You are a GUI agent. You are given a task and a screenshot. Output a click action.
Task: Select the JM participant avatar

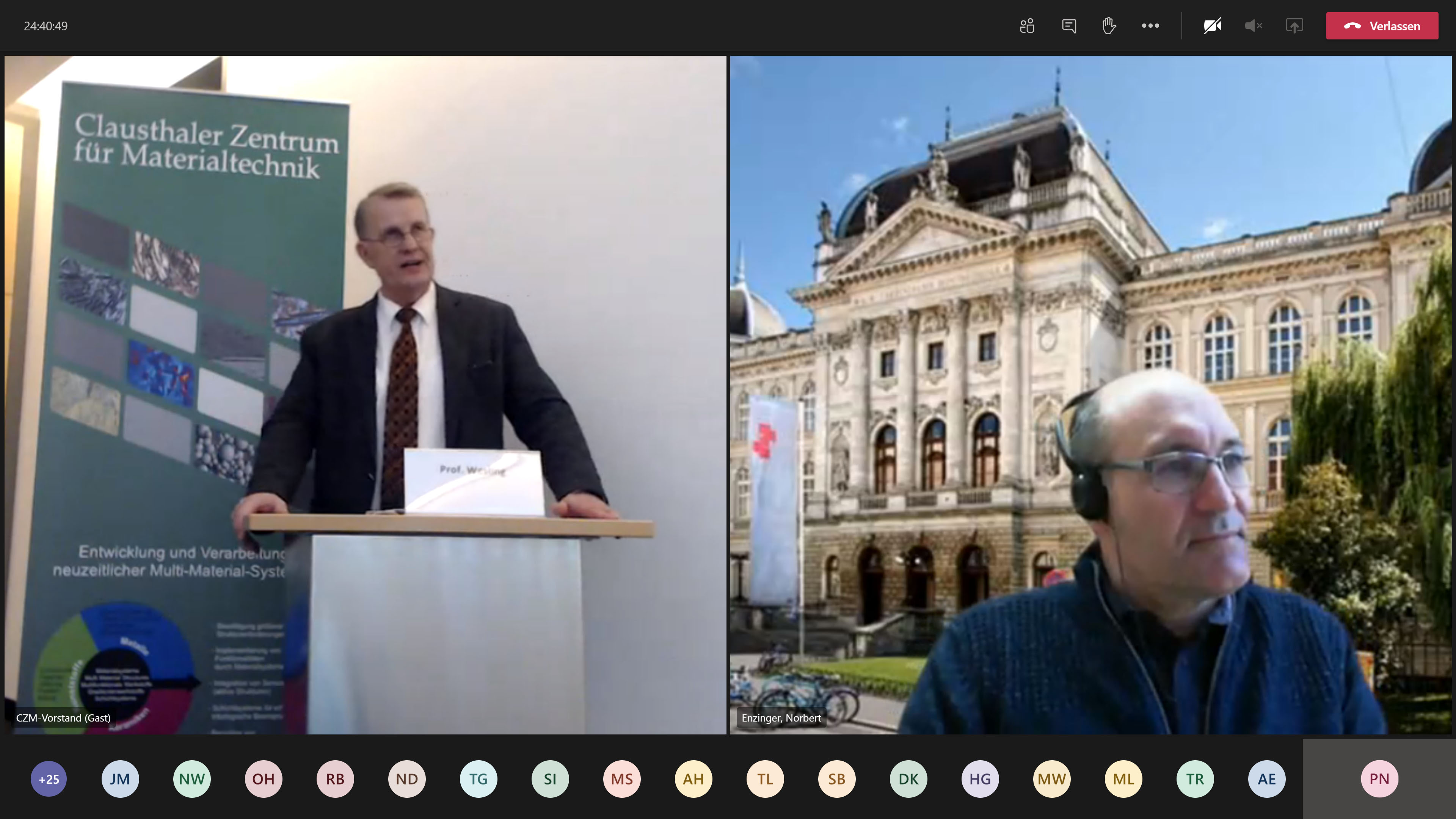[120, 779]
